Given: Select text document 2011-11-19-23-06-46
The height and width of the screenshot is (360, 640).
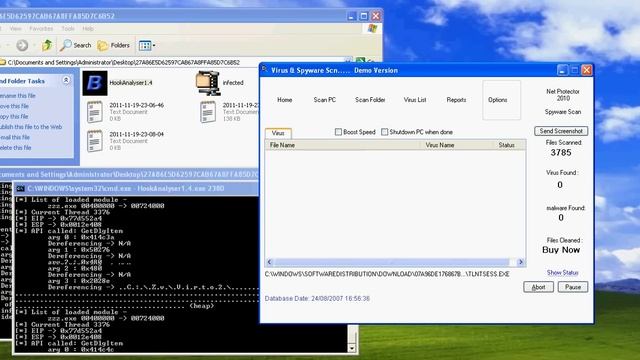Looking at the screenshot, I should coord(125,111).
